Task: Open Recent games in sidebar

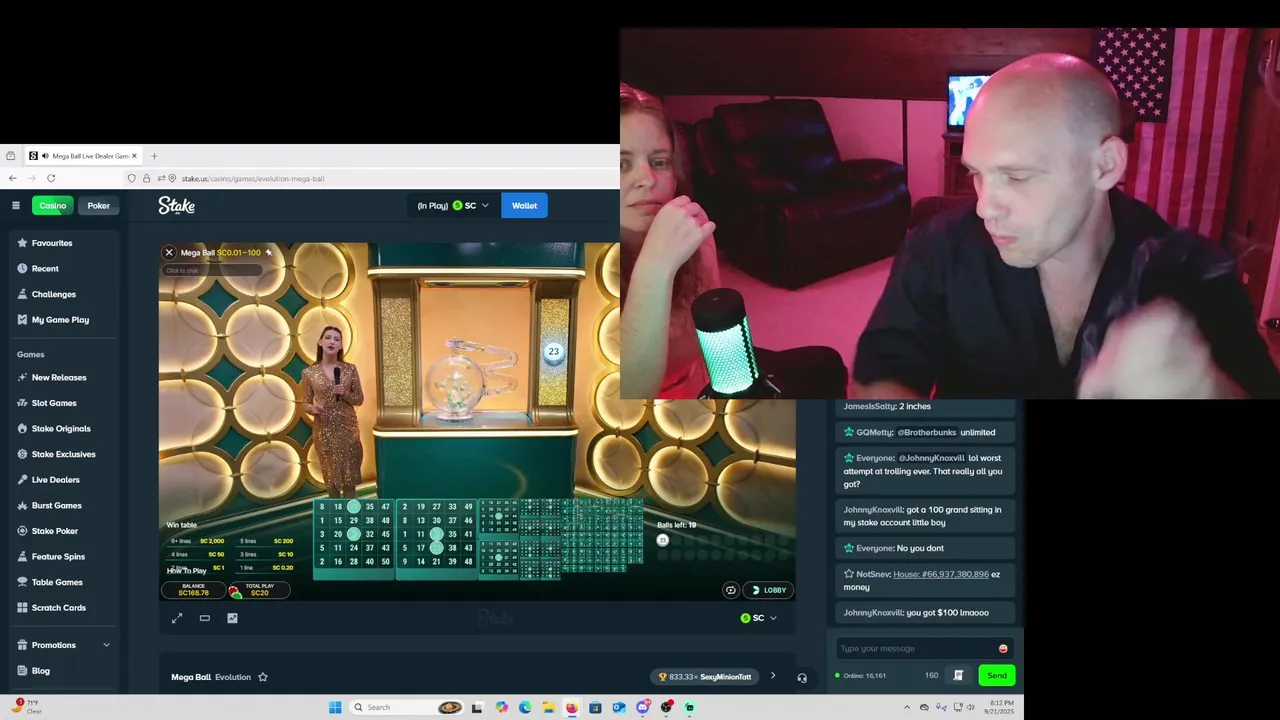Action: coord(45,269)
